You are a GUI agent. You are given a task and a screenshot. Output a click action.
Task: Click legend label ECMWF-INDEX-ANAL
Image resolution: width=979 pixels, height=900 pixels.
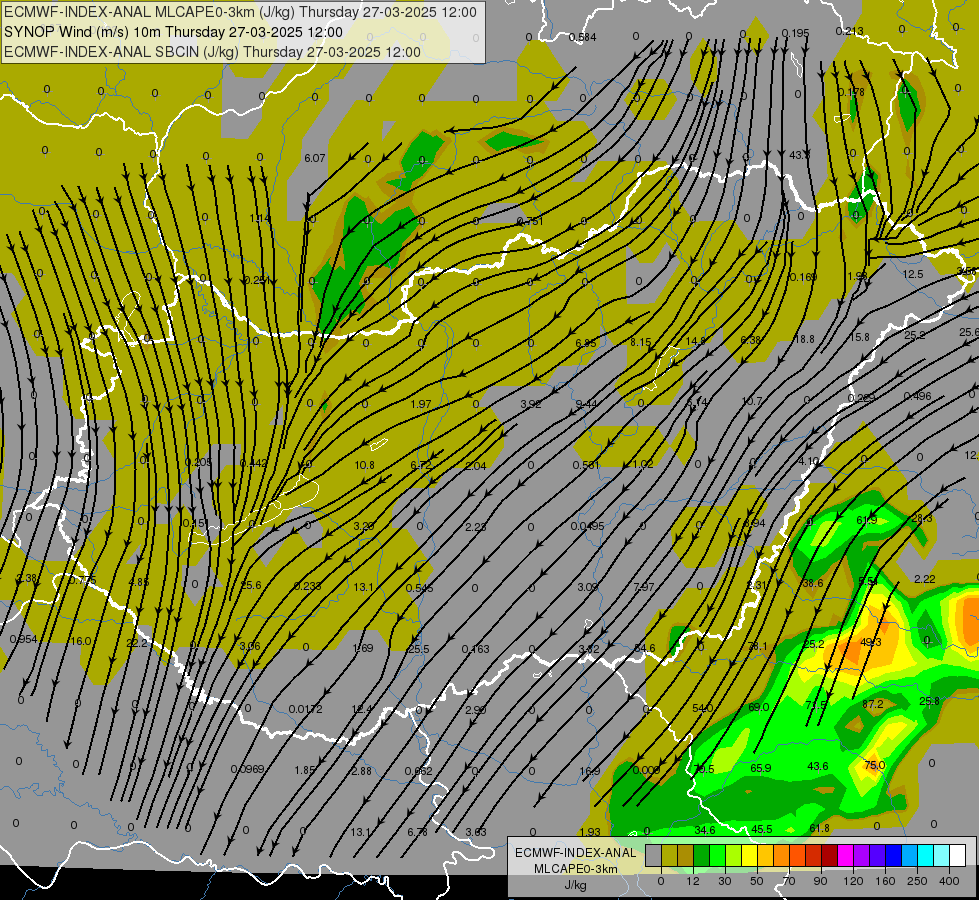tap(576, 853)
